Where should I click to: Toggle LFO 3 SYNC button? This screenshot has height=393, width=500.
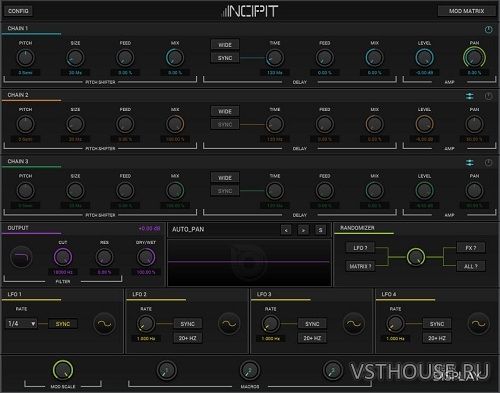point(312,324)
